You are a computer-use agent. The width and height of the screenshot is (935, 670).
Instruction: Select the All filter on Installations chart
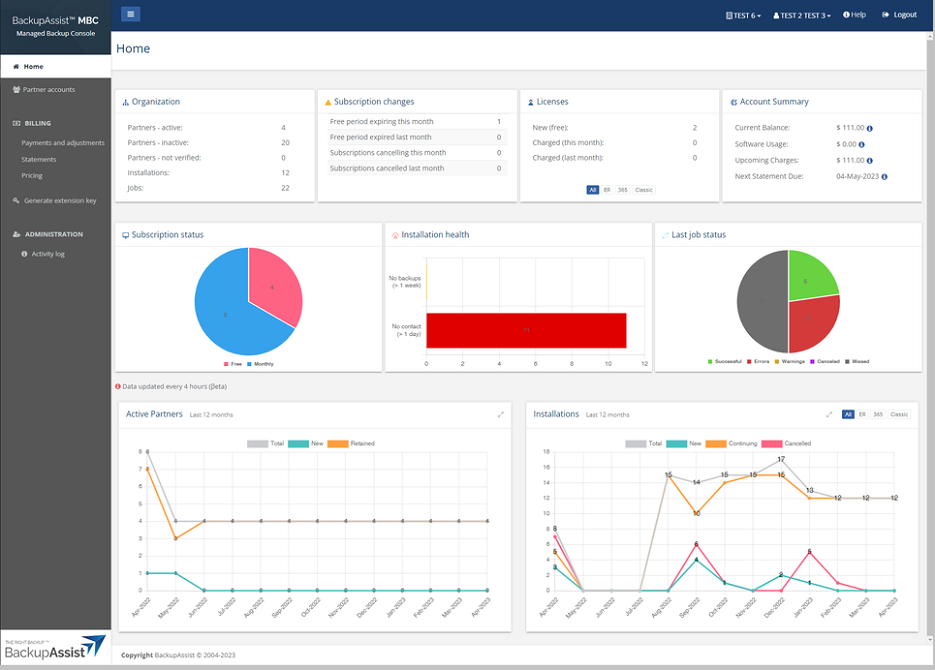tap(848, 414)
